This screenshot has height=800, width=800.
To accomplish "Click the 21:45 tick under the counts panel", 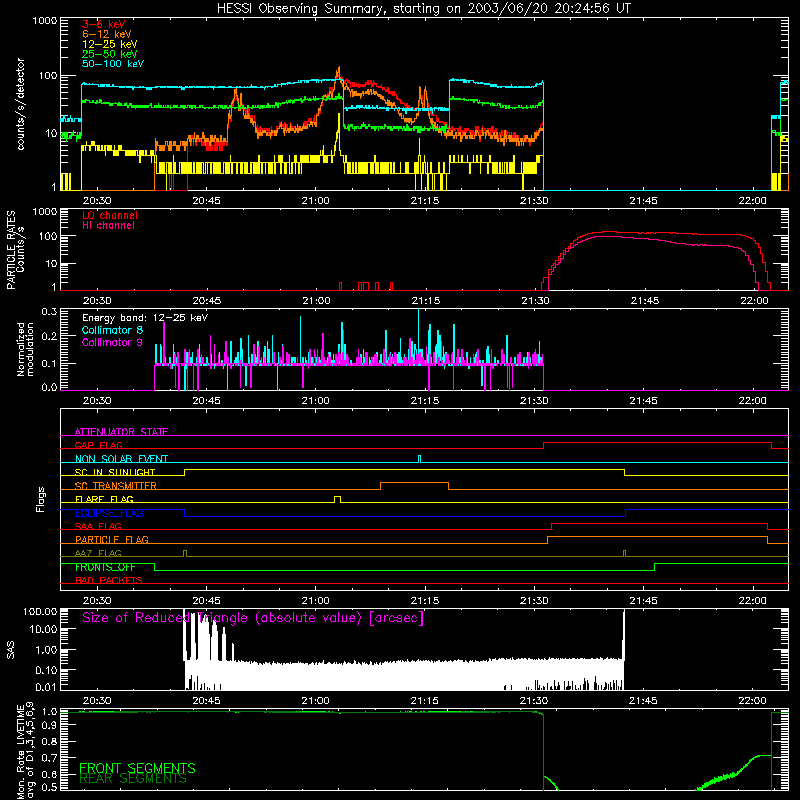I will click(643, 201).
